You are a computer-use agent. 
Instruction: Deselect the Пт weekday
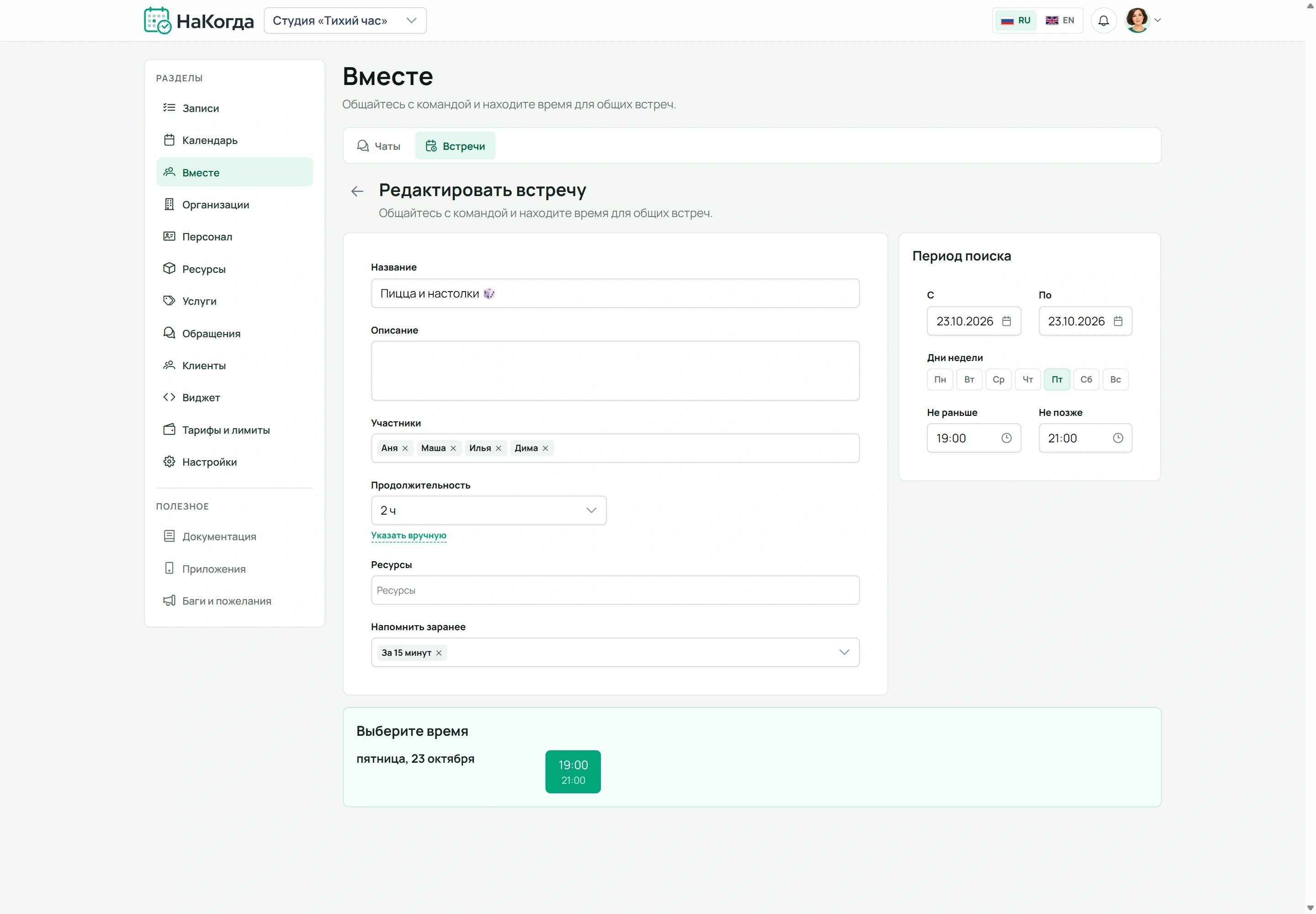[x=1056, y=380]
